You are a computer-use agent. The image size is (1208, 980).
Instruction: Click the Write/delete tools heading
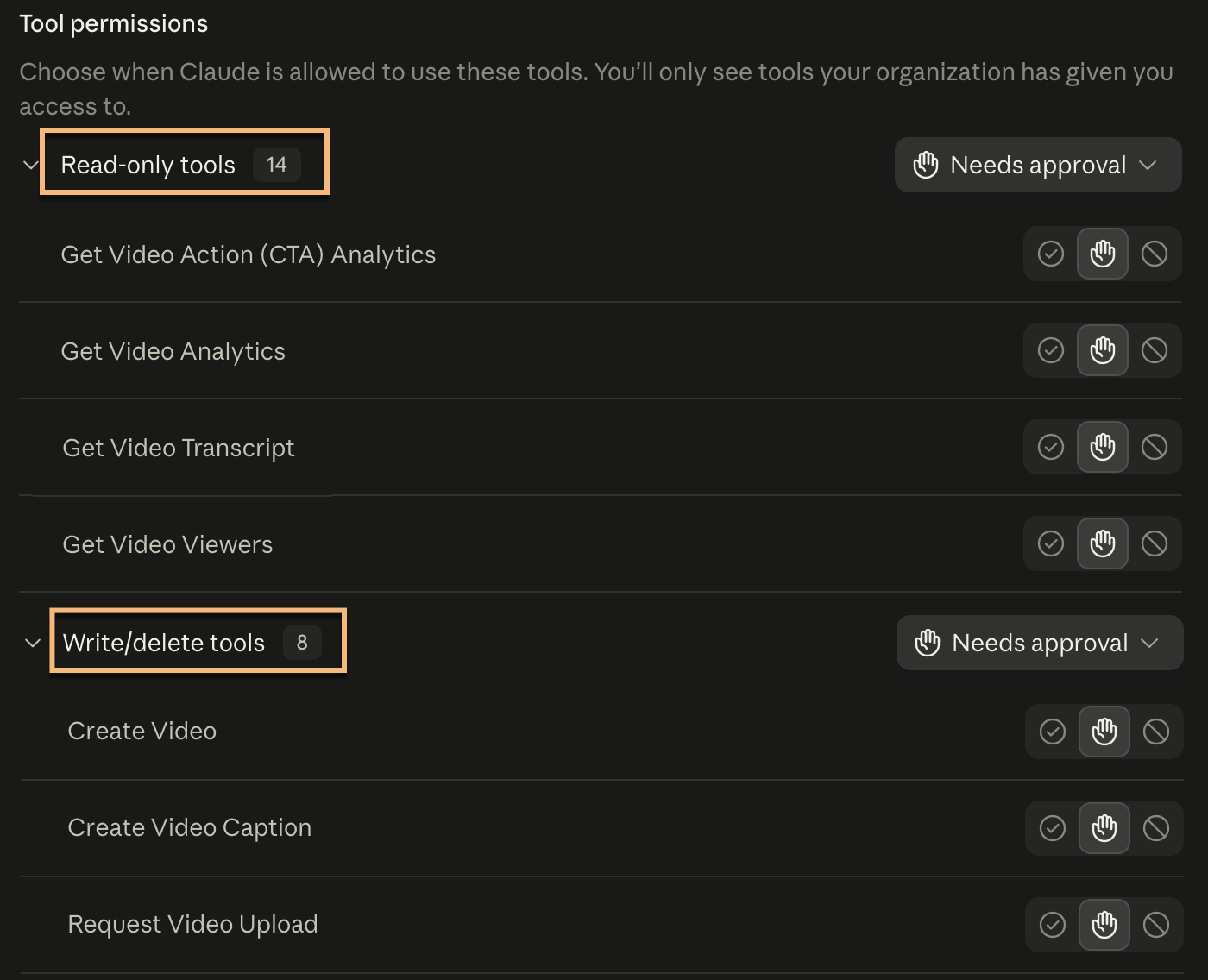(164, 643)
